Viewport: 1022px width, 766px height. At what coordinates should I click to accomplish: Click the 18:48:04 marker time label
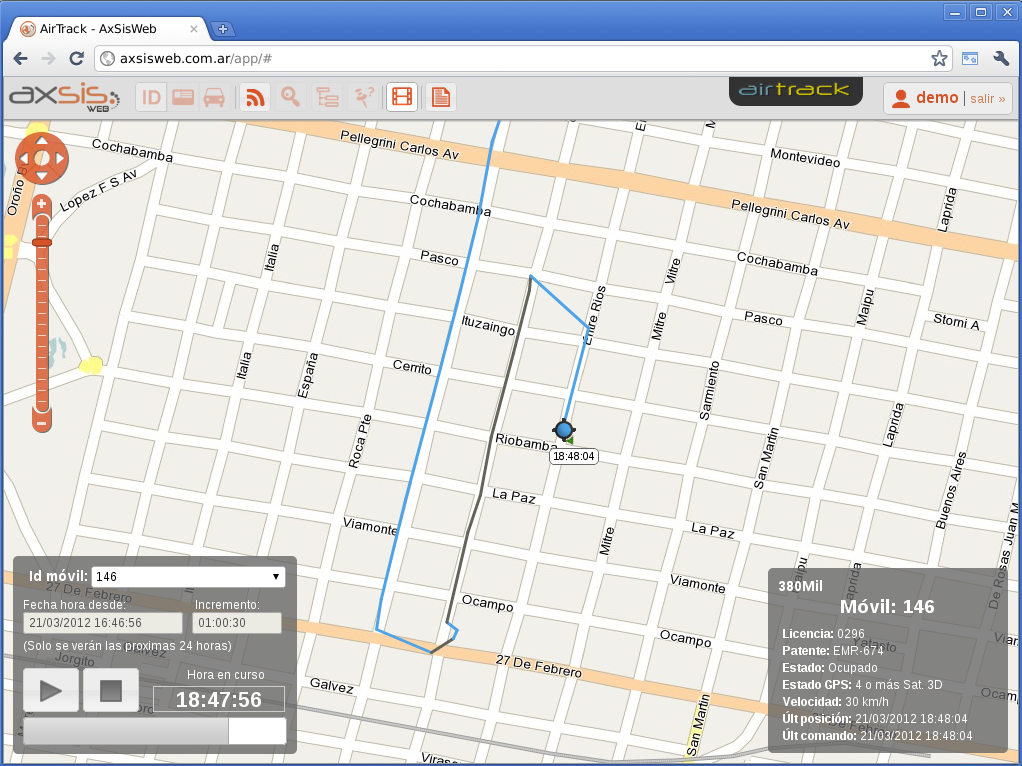click(x=574, y=456)
